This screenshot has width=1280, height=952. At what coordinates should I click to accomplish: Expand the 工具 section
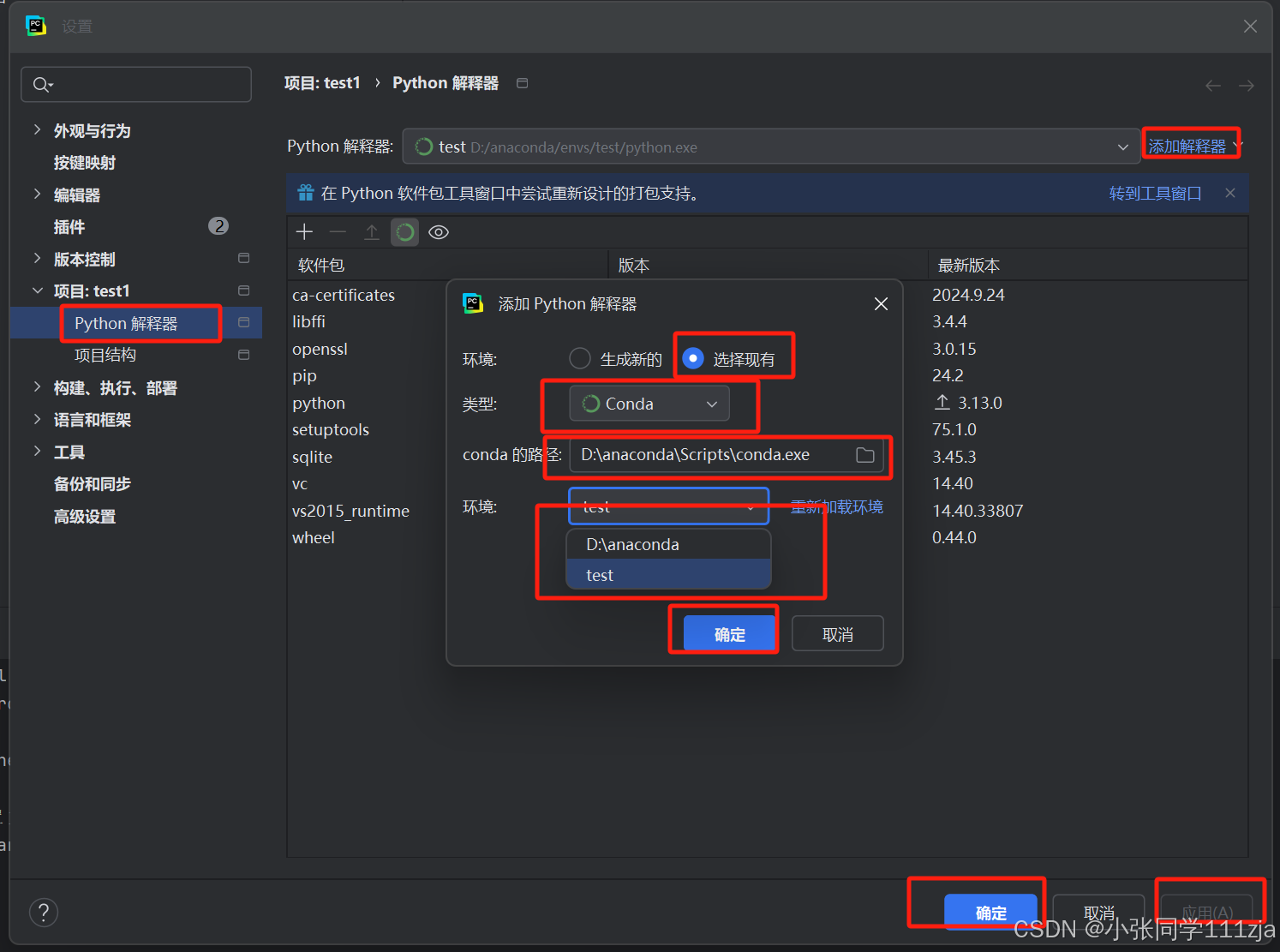point(37,452)
